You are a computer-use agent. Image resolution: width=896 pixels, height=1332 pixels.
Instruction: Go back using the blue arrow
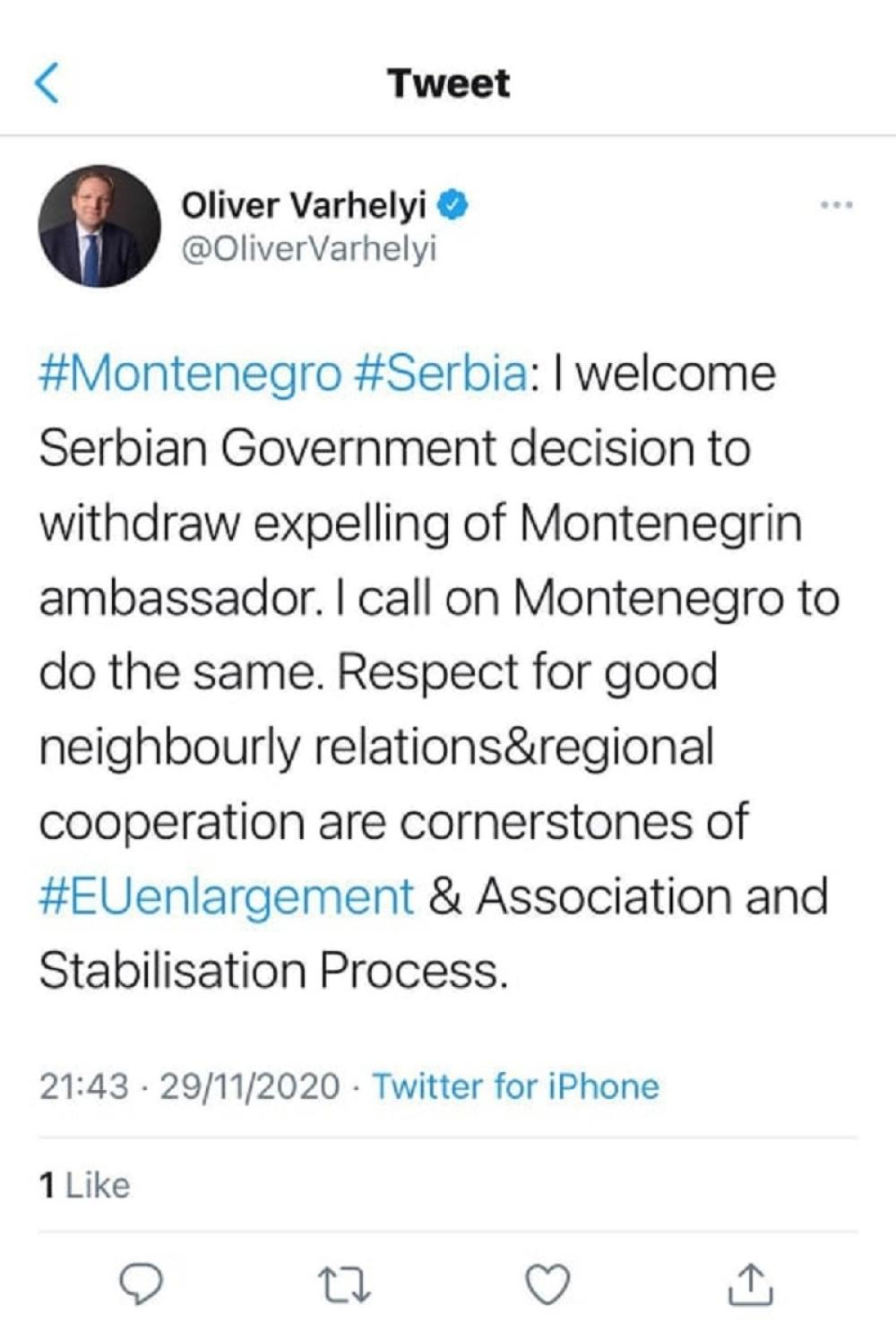[47, 83]
